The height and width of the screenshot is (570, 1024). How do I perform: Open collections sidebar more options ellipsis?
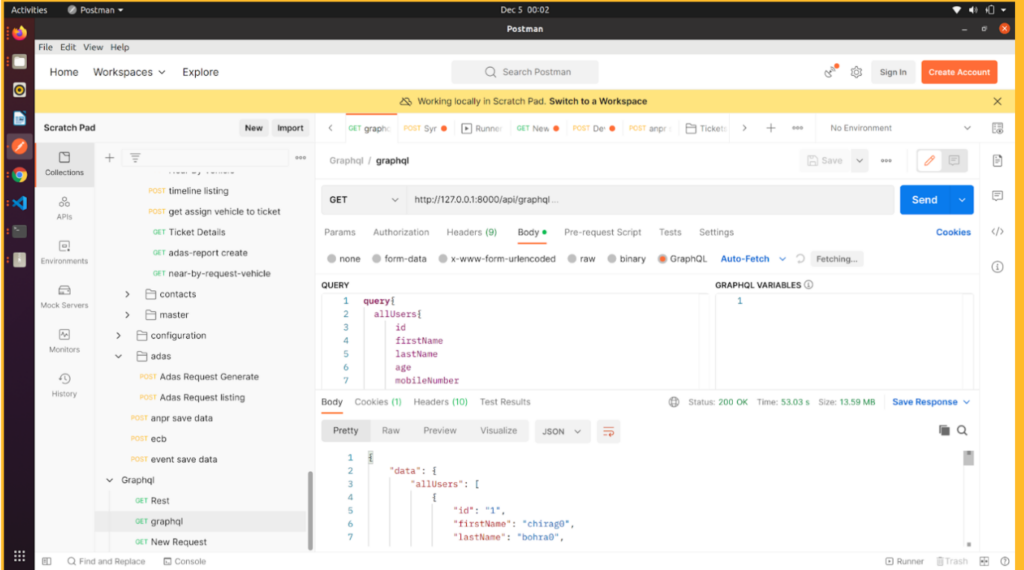[300, 157]
